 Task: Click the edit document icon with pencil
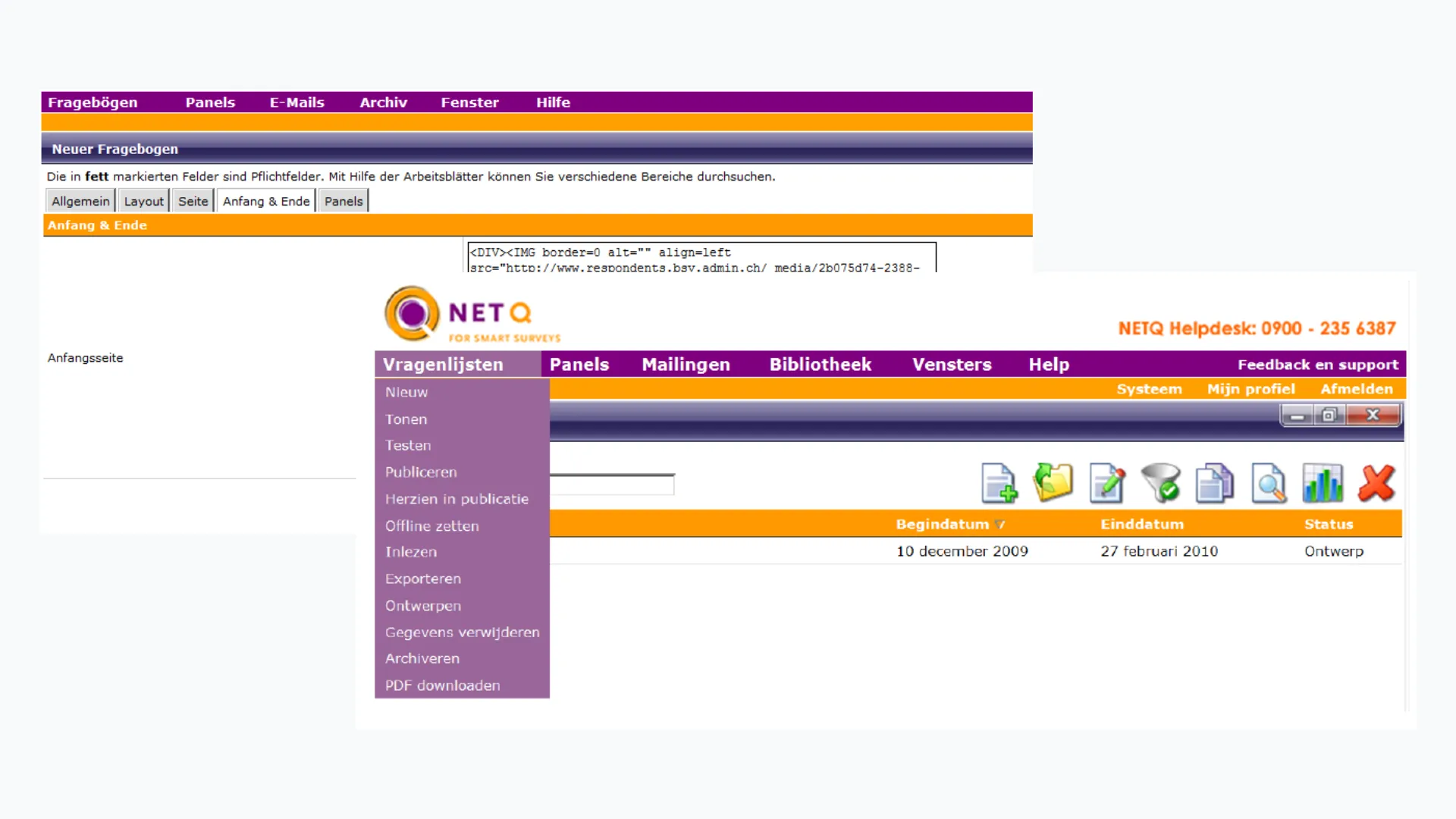pyautogui.click(x=1107, y=482)
